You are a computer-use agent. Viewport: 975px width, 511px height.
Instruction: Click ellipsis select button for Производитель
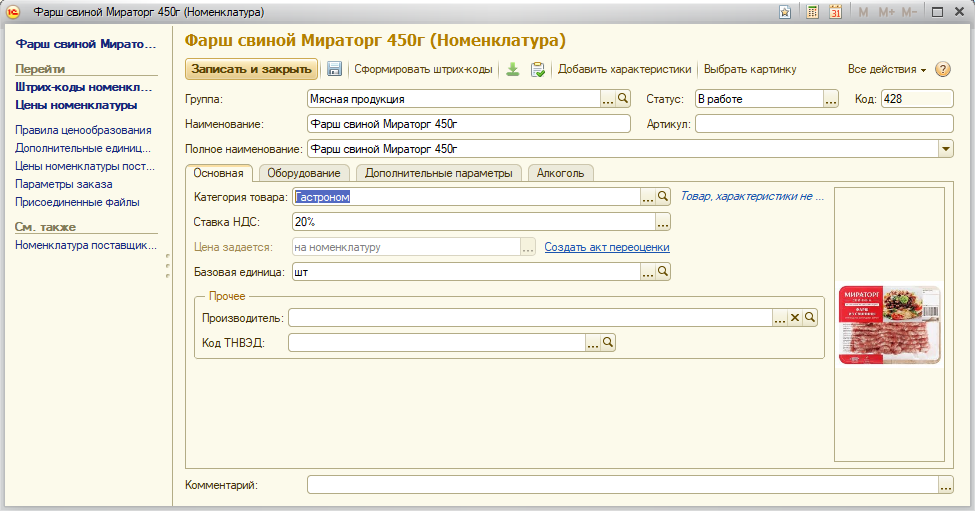780,318
